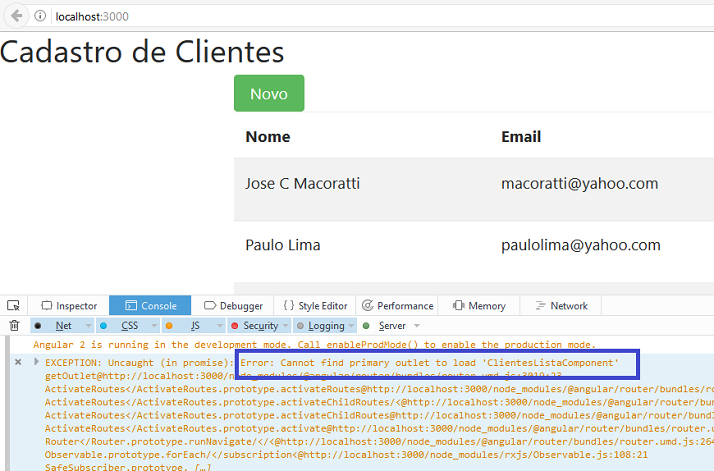Open the Style Editor tab
The width and height of the screenshot is (714, 471).
315,305
